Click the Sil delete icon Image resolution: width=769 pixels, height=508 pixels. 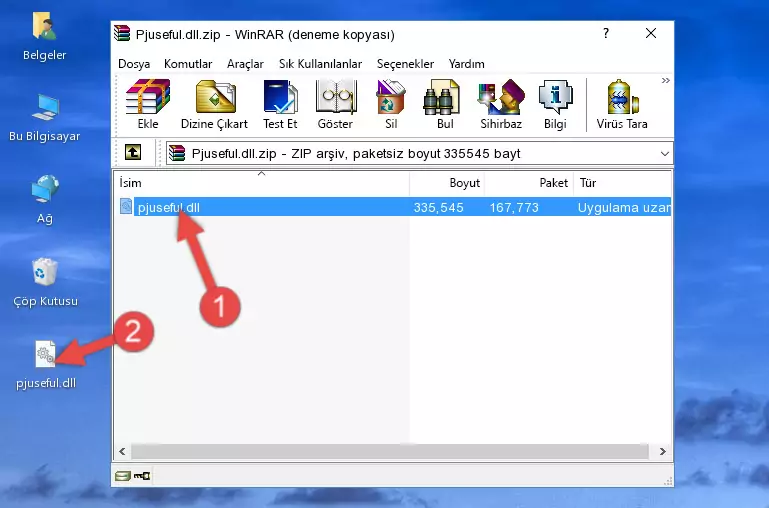click(x=391, y=104)
